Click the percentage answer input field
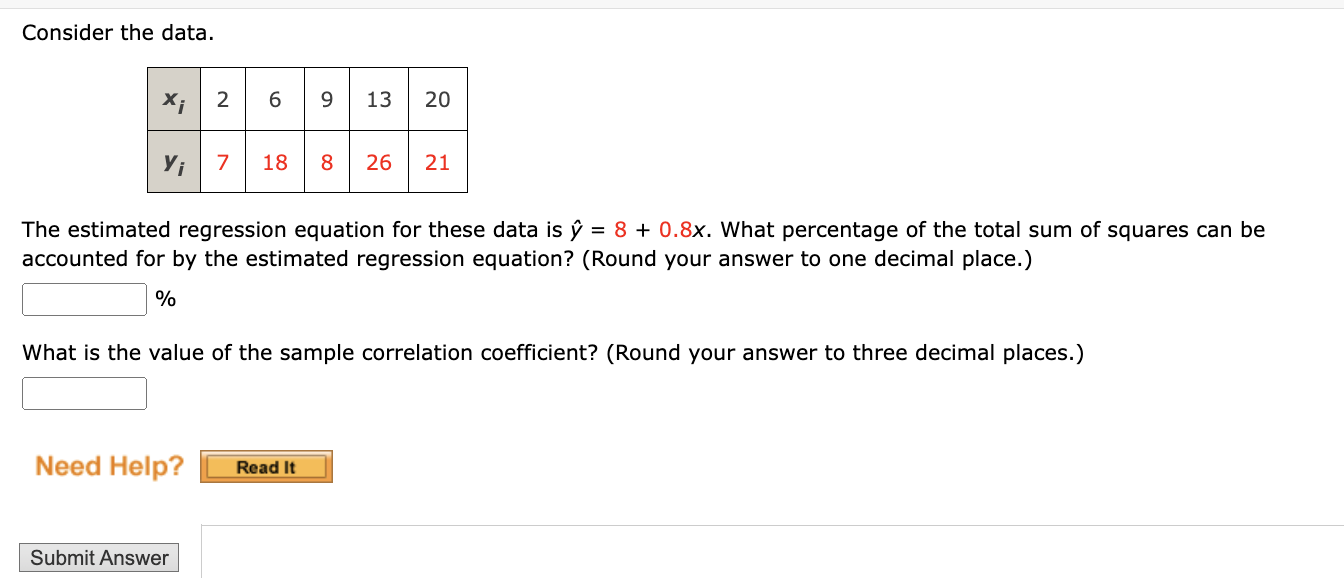 (83, 298)
